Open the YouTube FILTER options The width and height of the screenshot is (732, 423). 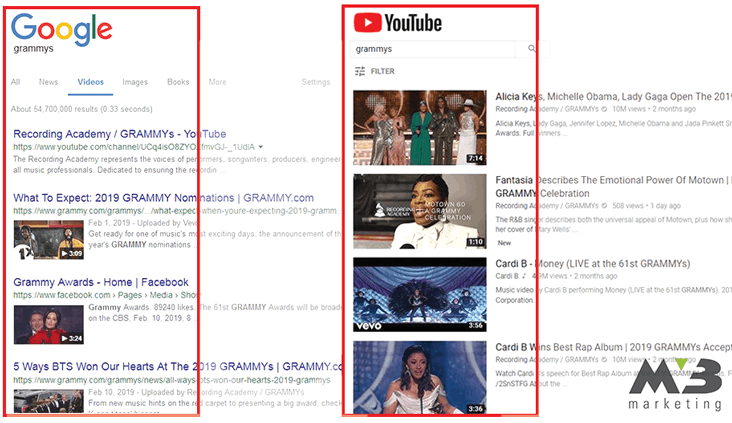click(x=374, y=71)
